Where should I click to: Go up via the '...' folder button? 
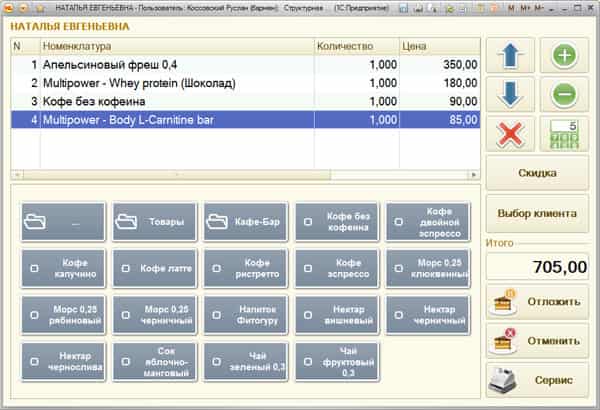click(x=63, y=222)
